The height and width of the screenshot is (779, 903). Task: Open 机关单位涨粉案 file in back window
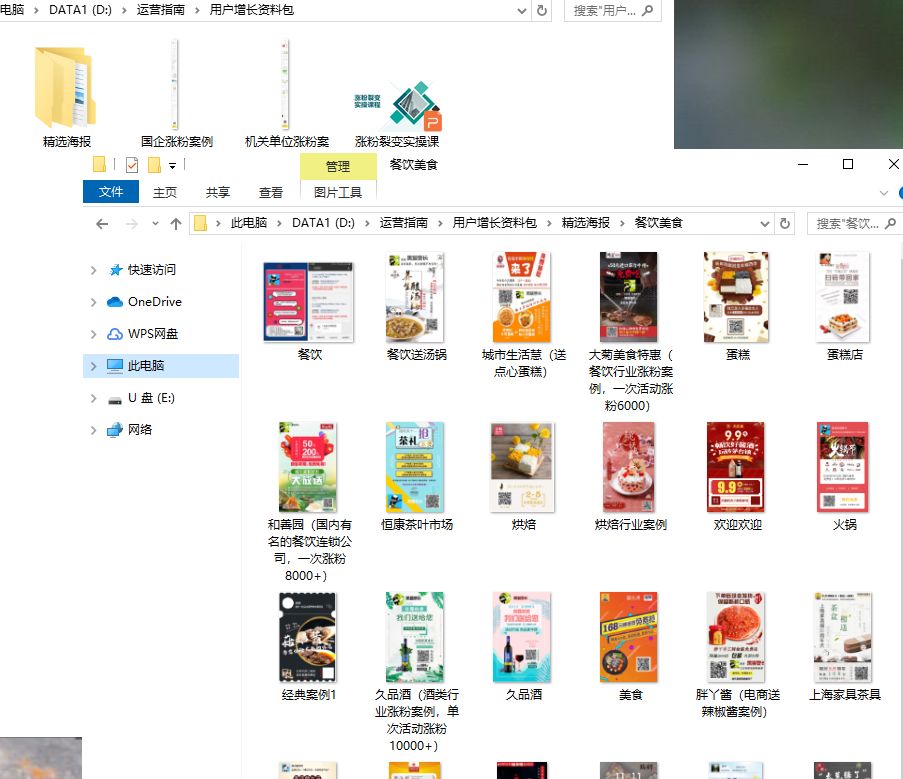(284, 85)
